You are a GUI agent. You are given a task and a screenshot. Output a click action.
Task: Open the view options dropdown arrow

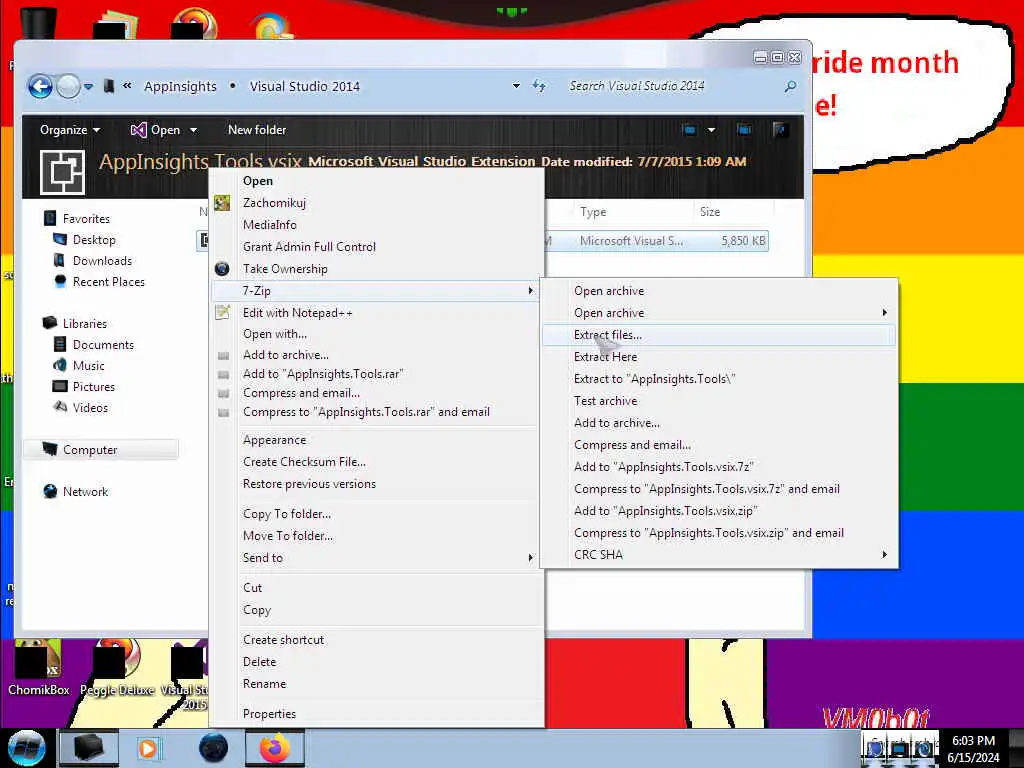point(711,130)
